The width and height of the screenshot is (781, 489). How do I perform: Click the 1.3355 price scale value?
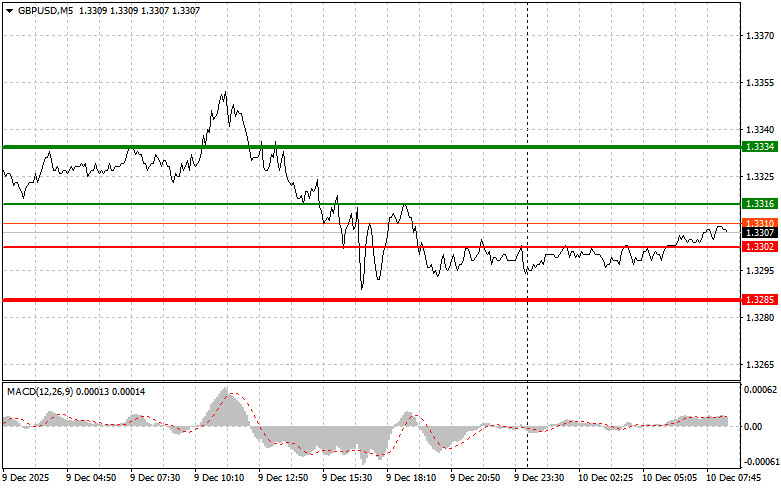[x=760, y=83]
